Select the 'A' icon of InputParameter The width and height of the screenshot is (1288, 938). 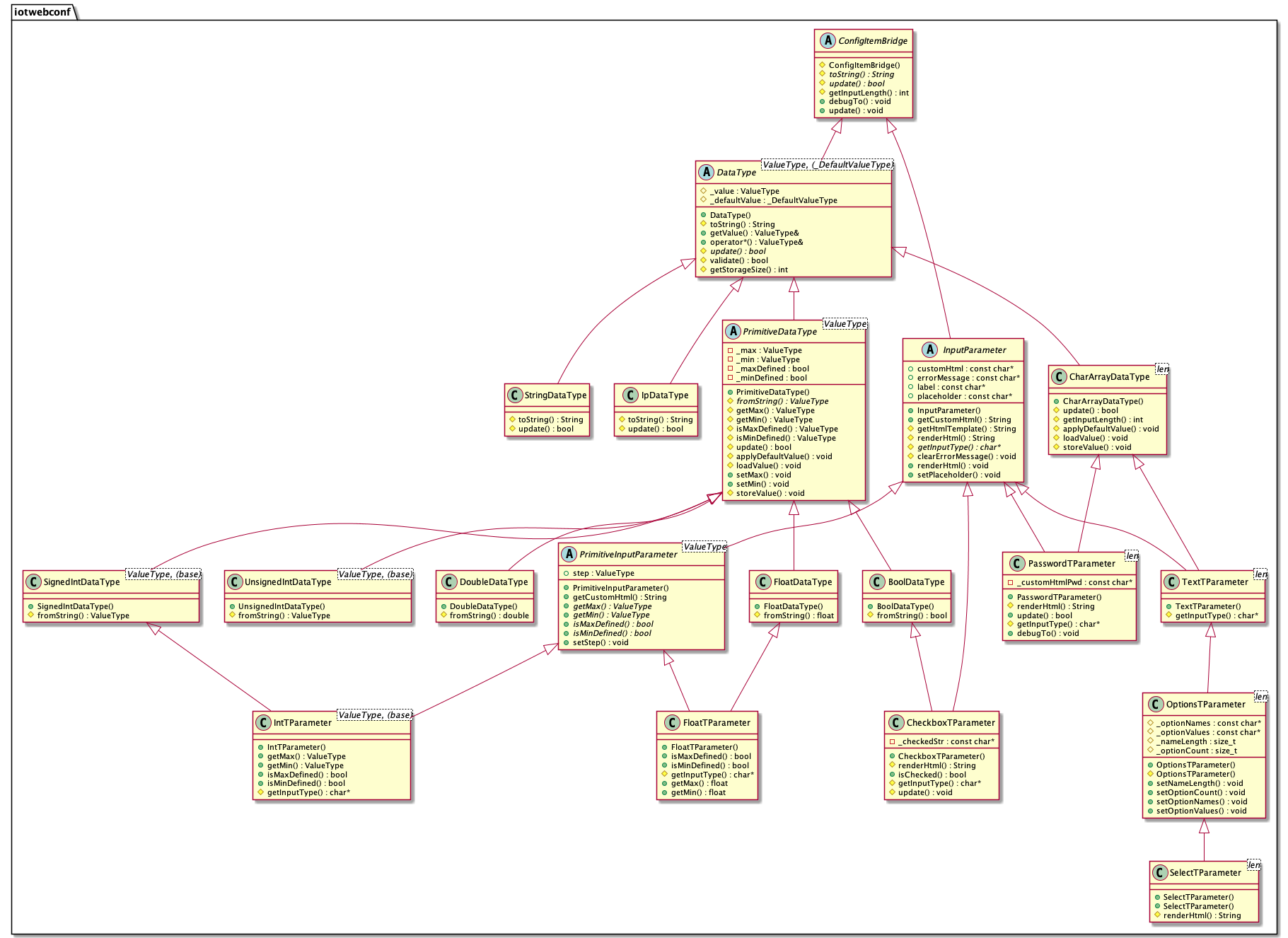(x=930, y=349)
